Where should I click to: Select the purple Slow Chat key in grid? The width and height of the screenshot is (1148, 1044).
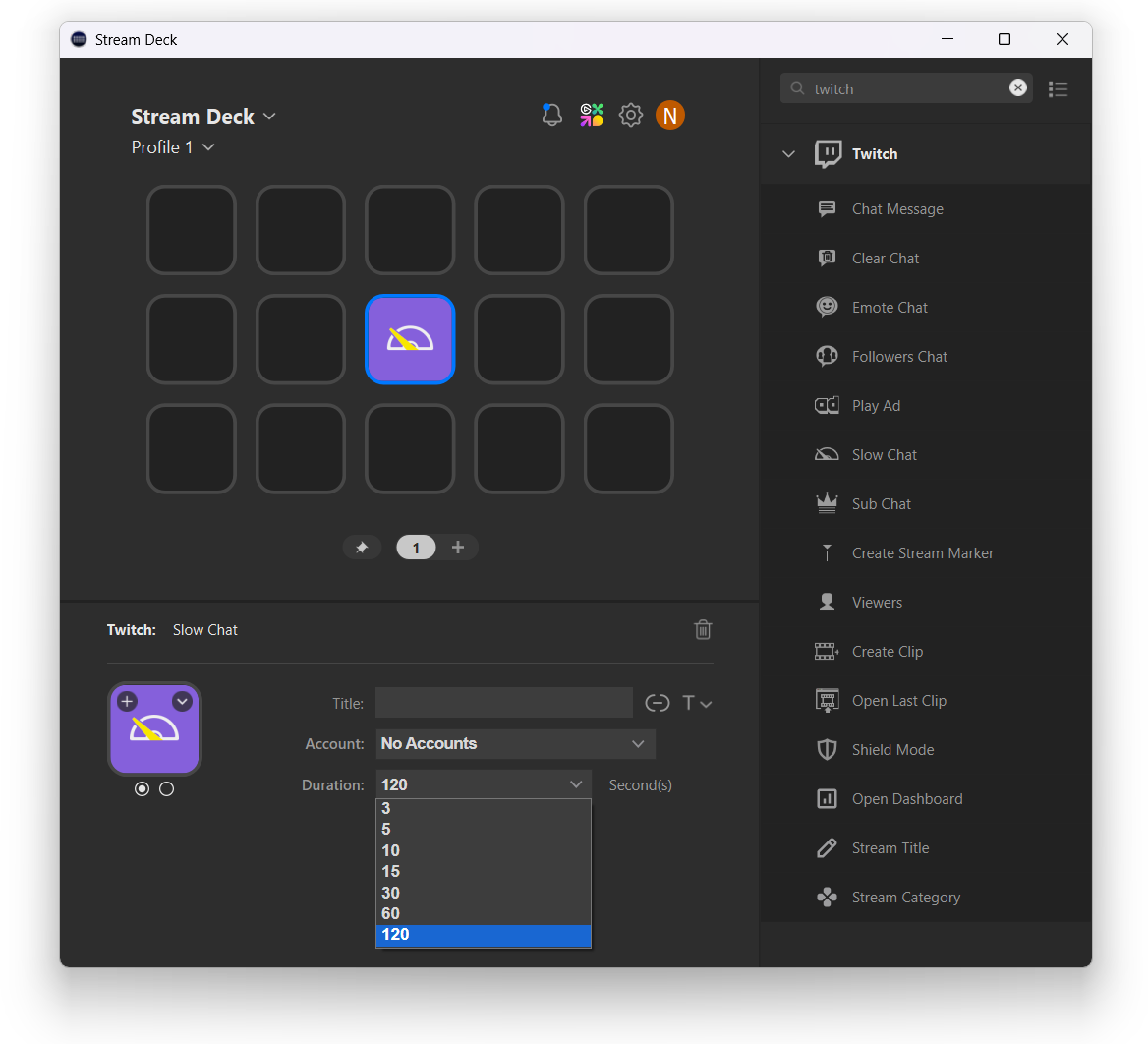point(410,339)
